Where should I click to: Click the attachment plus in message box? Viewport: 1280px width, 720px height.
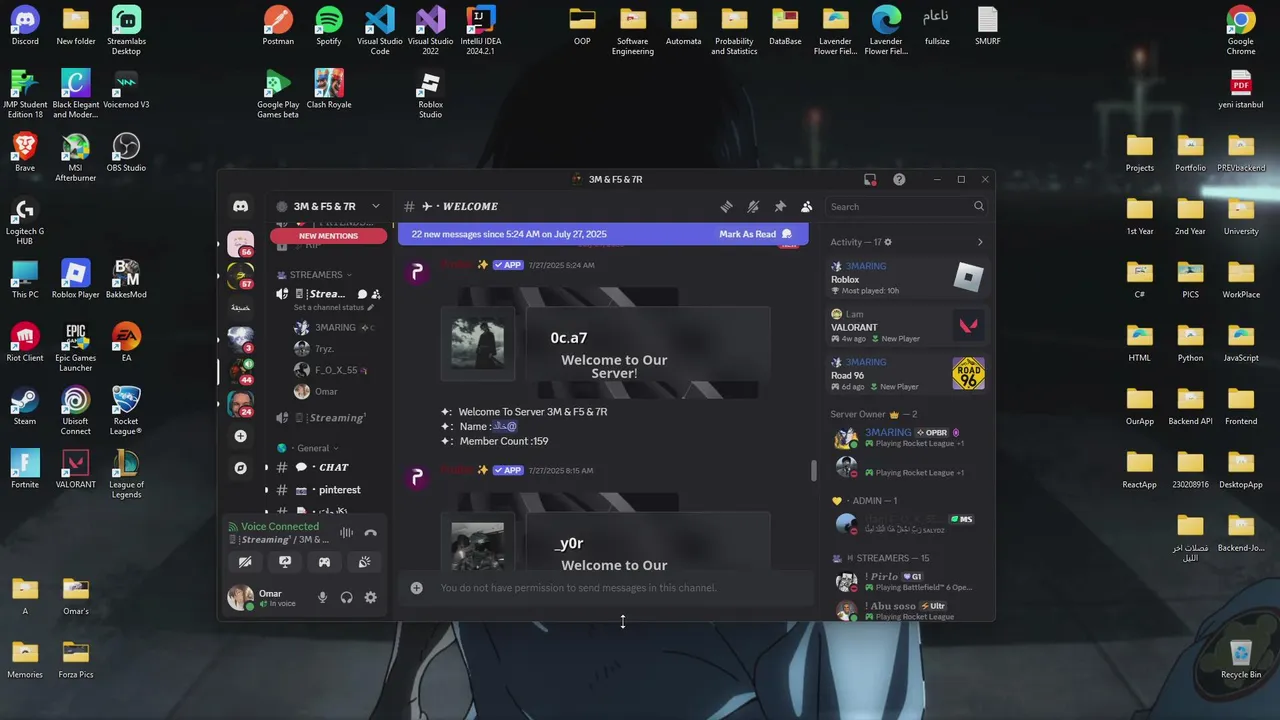416,588
